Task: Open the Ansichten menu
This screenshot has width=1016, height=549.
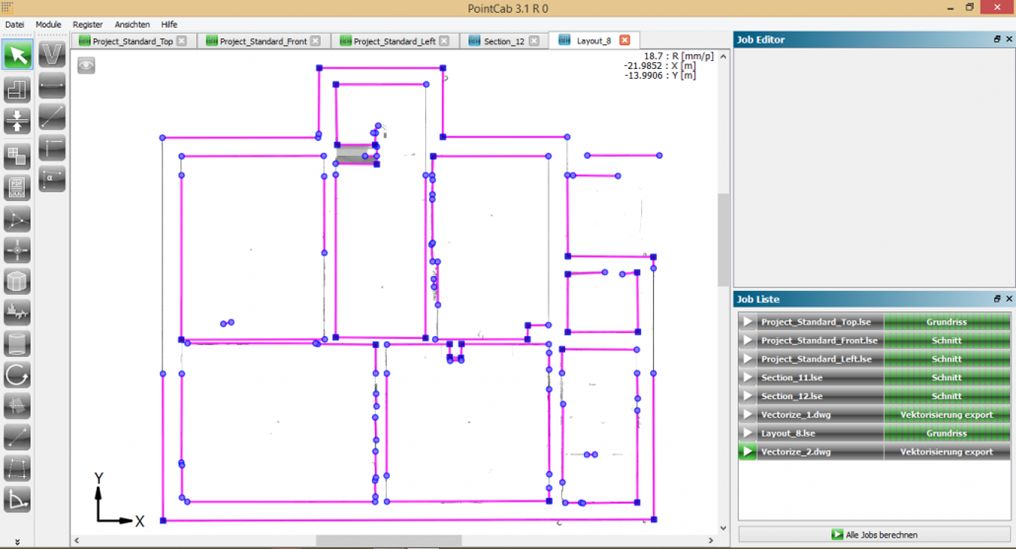Action: (x=132, y=23)
